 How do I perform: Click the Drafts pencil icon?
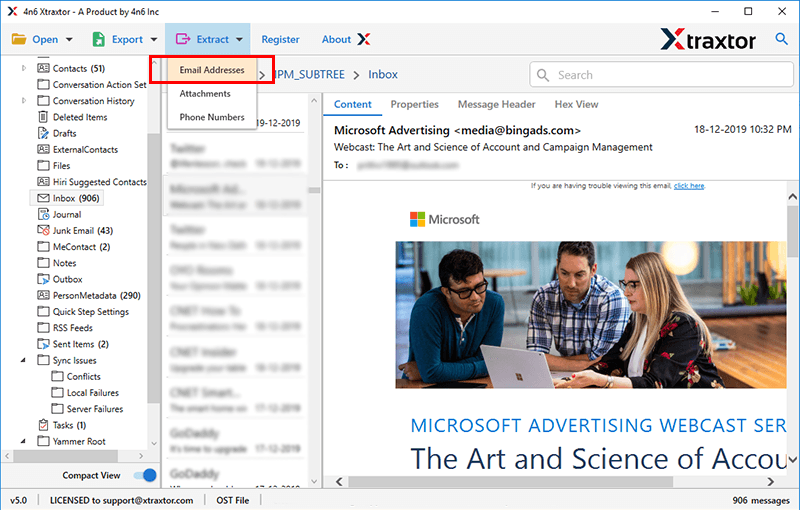tap(43, 133)
